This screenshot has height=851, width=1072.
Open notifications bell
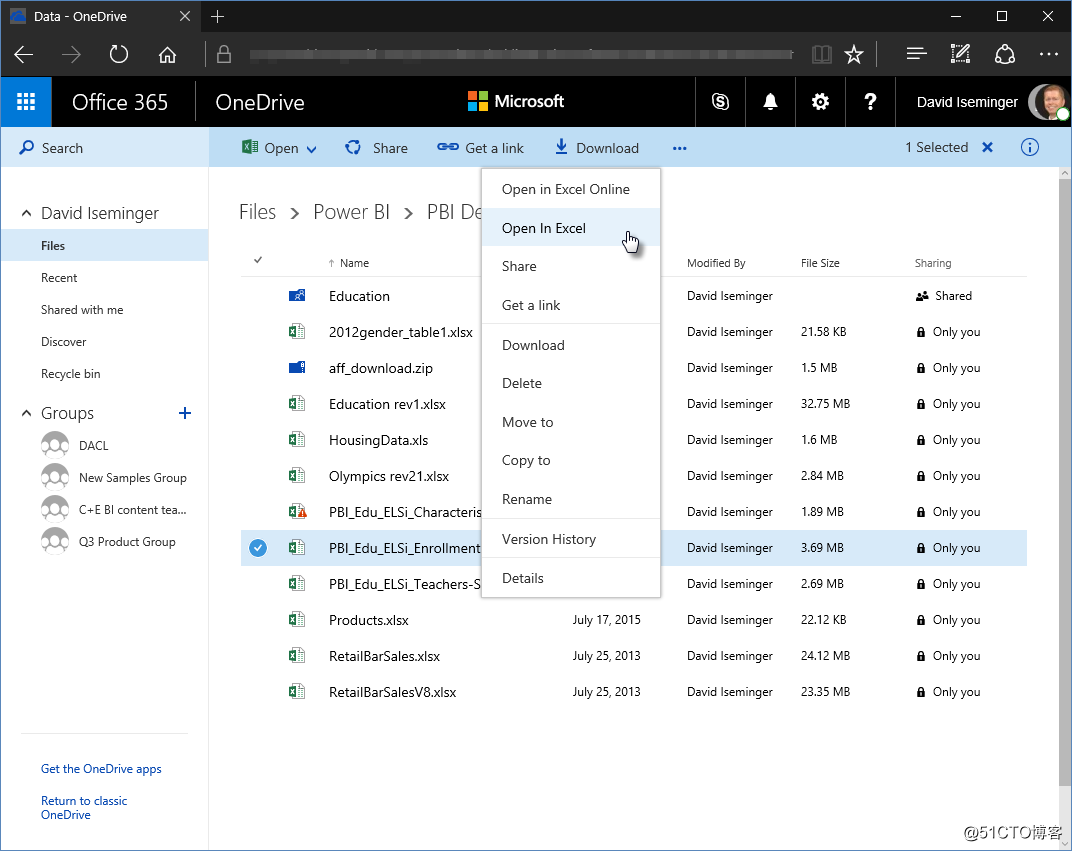(770, 102)
